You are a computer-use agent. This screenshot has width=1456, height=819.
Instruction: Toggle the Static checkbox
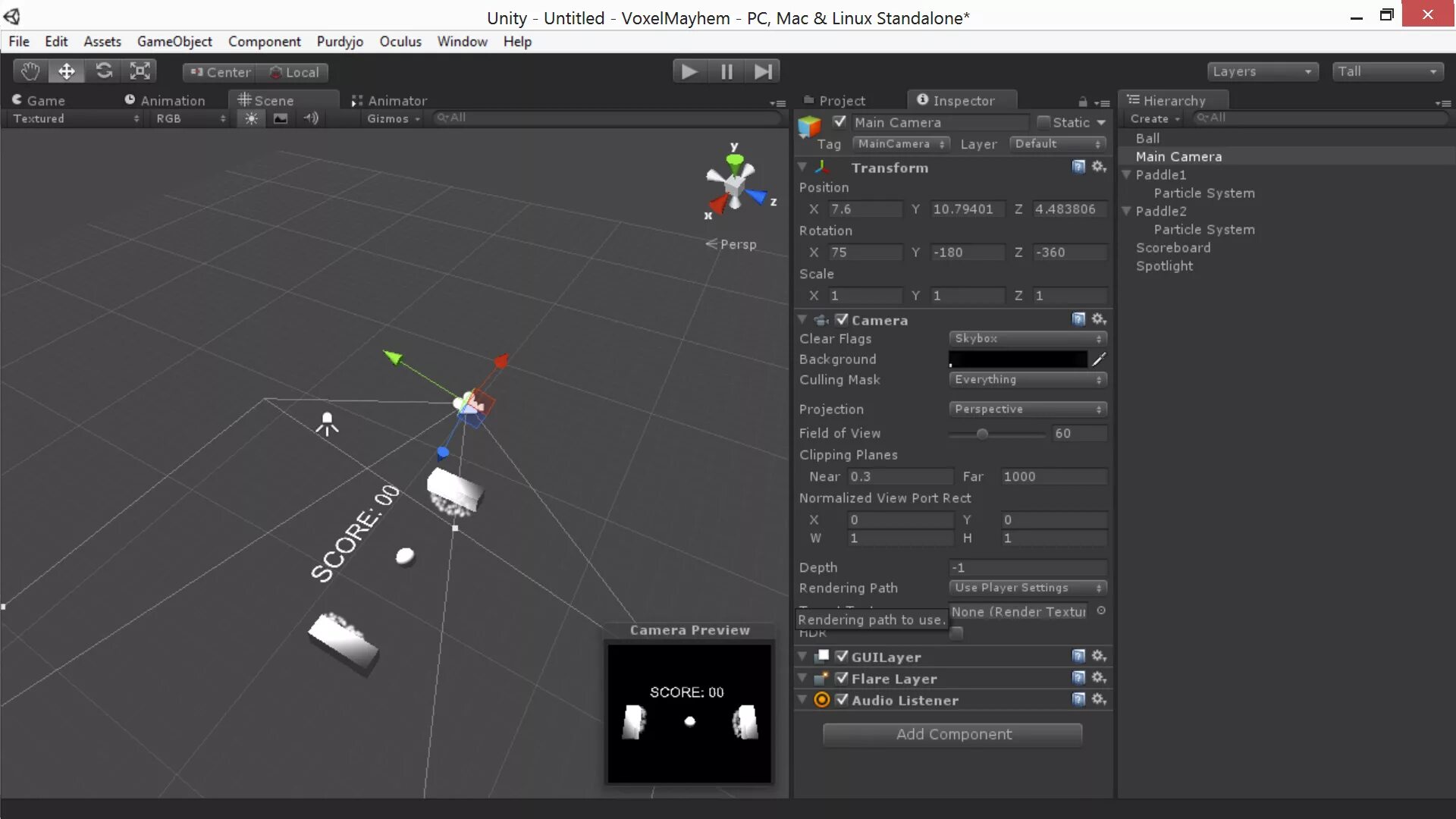1043,122
